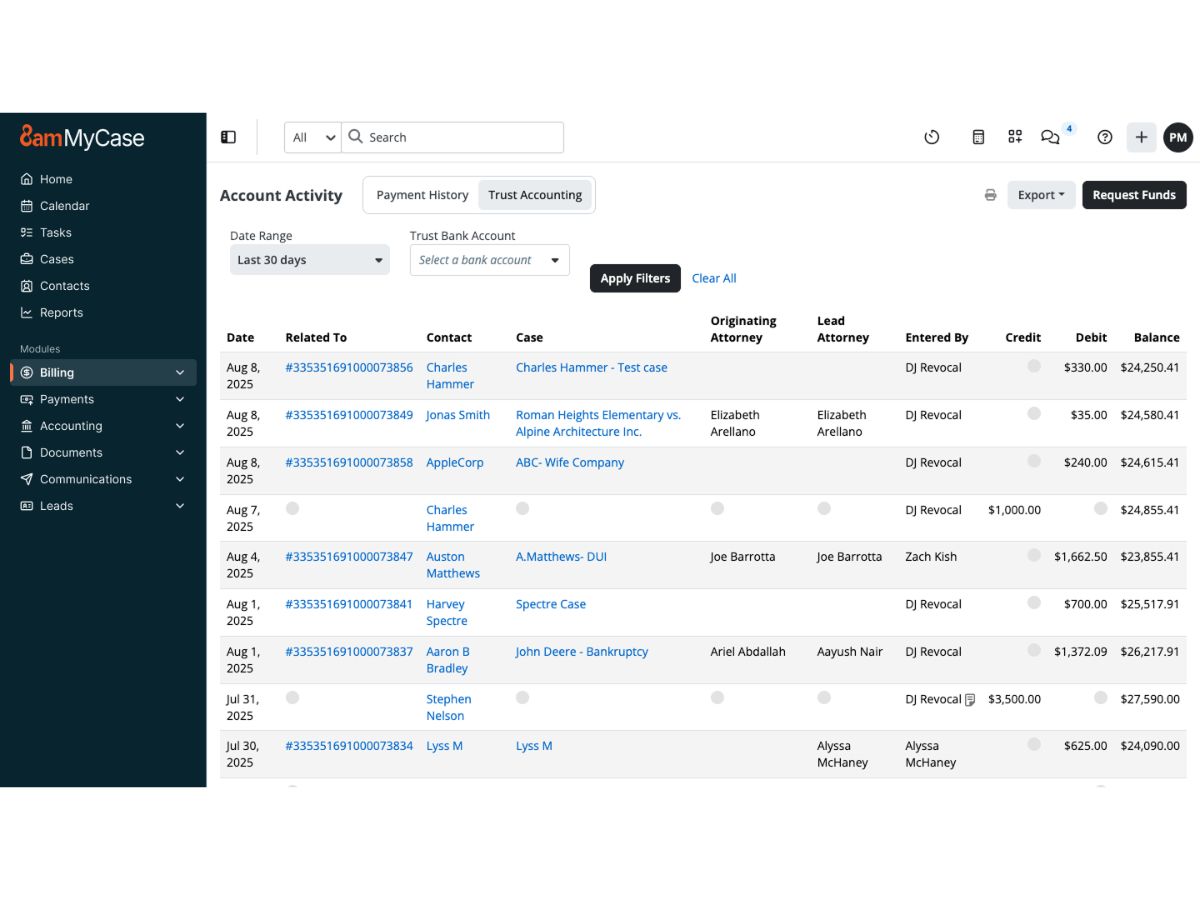Open the Date Range Last 30 days dropdown
Screen dimensions: 1200x900
pyautogui.click(x=310, y=260)
